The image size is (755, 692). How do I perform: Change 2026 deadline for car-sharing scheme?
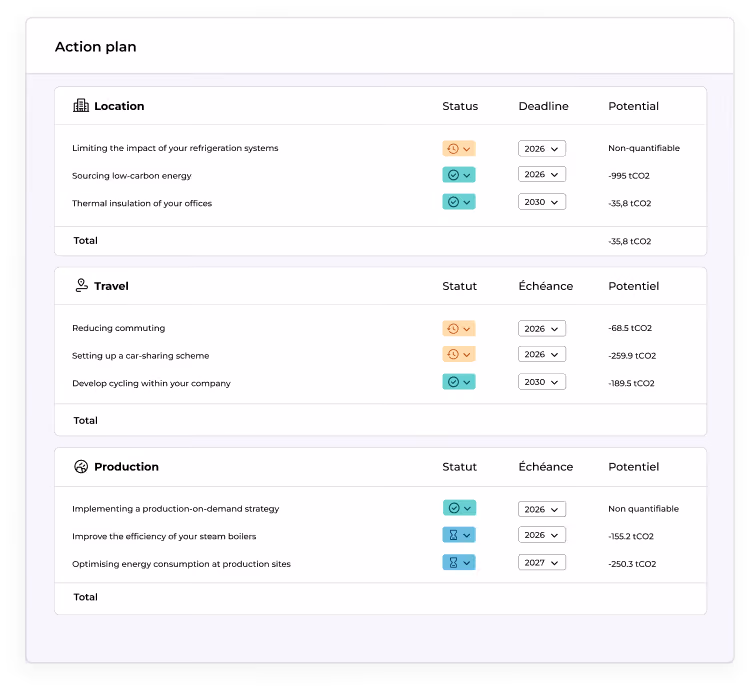pyautogui.click(x=542, y=354)
